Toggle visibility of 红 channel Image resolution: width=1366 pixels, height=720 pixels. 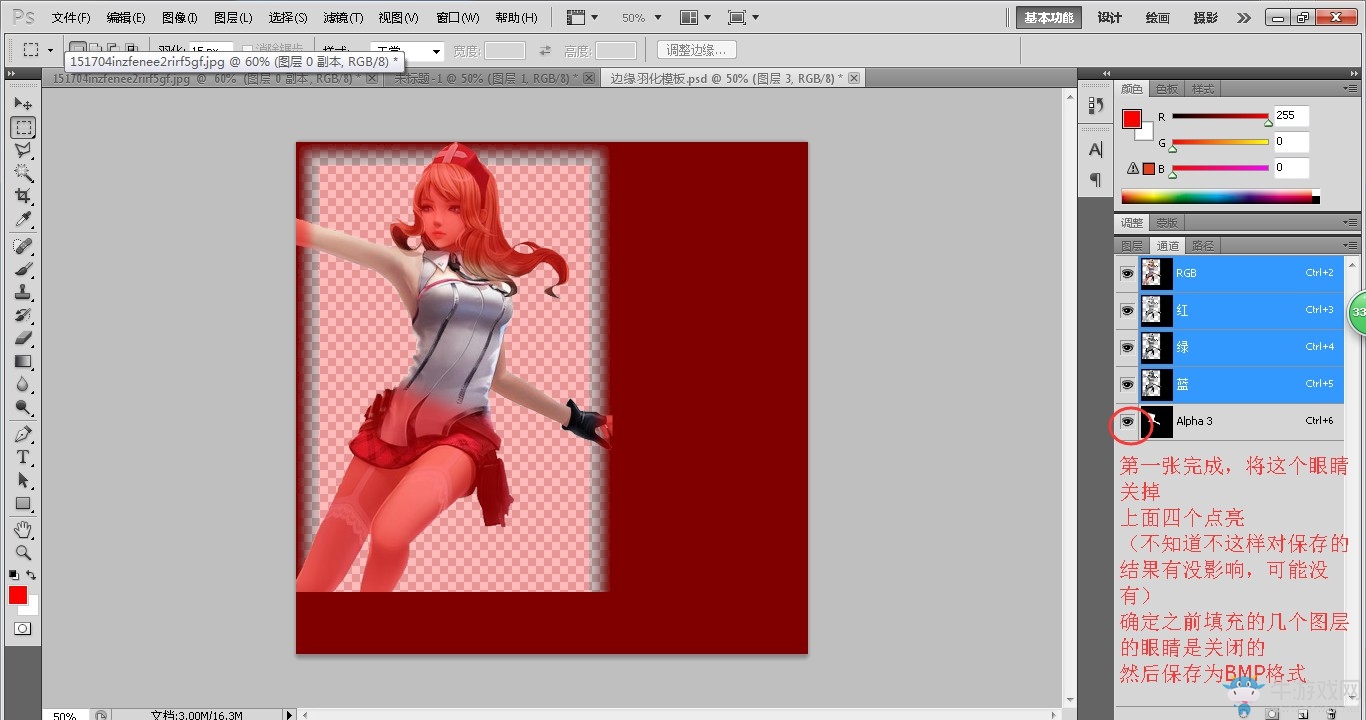1127,310
